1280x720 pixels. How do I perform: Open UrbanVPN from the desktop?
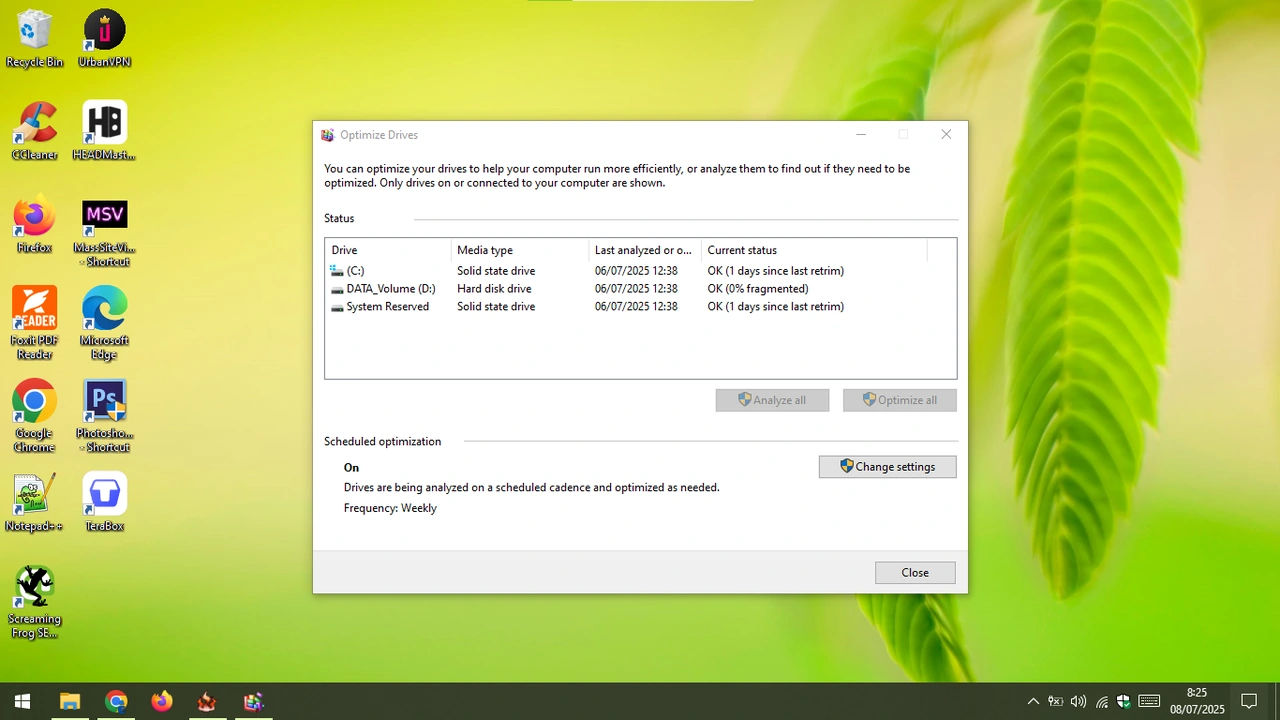(x=104, y=38)
